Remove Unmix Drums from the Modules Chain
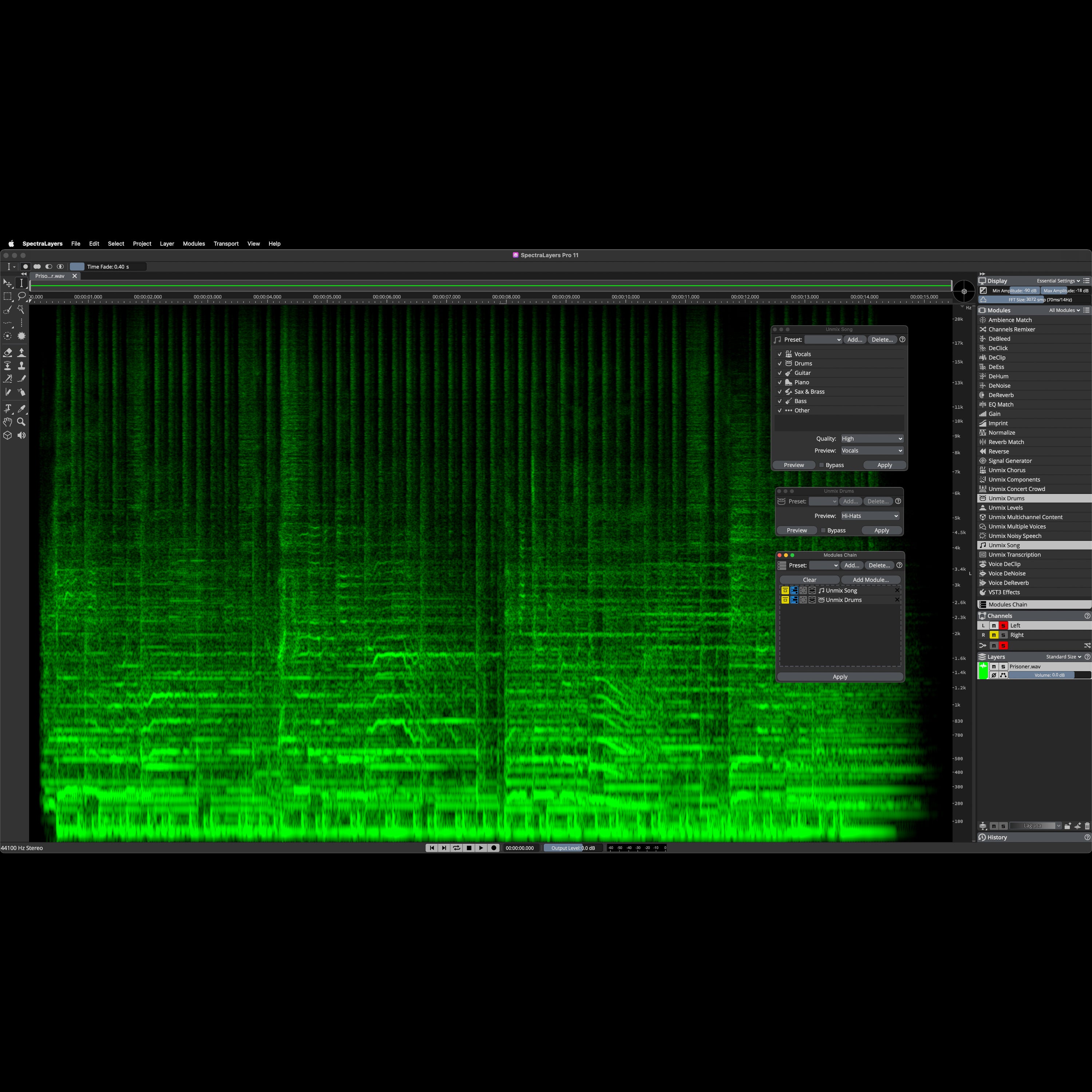1092x1092 pixels. pos(897,600)
